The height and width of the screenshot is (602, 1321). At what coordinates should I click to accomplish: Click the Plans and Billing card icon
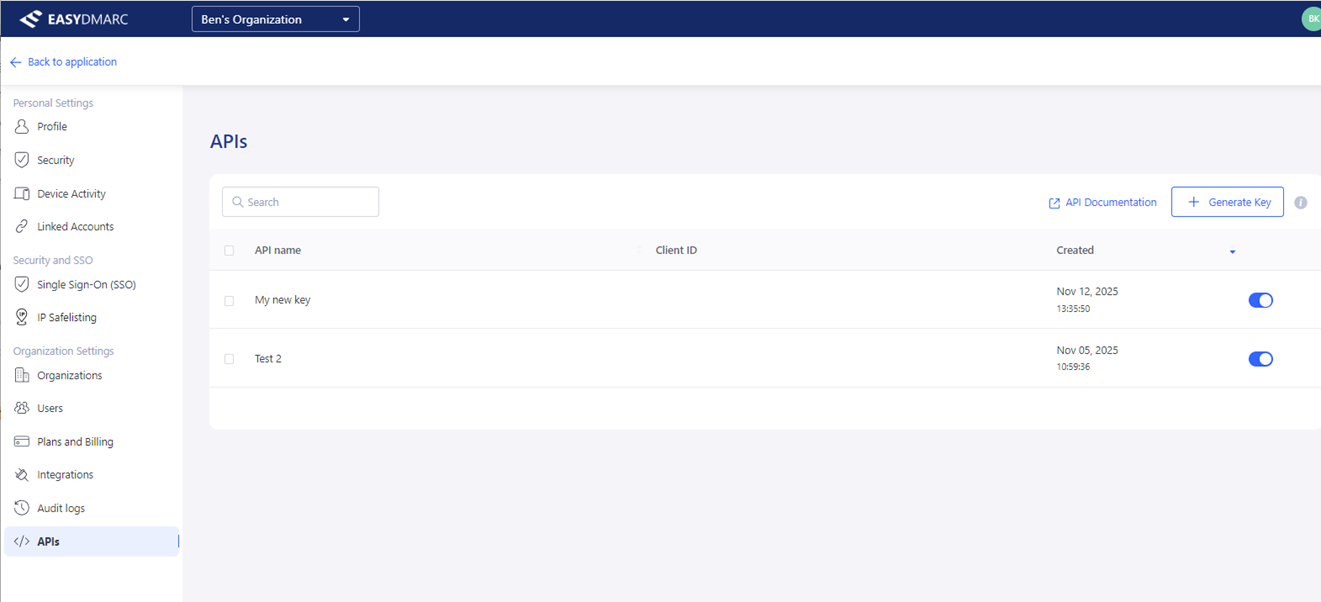coord(22,442)
